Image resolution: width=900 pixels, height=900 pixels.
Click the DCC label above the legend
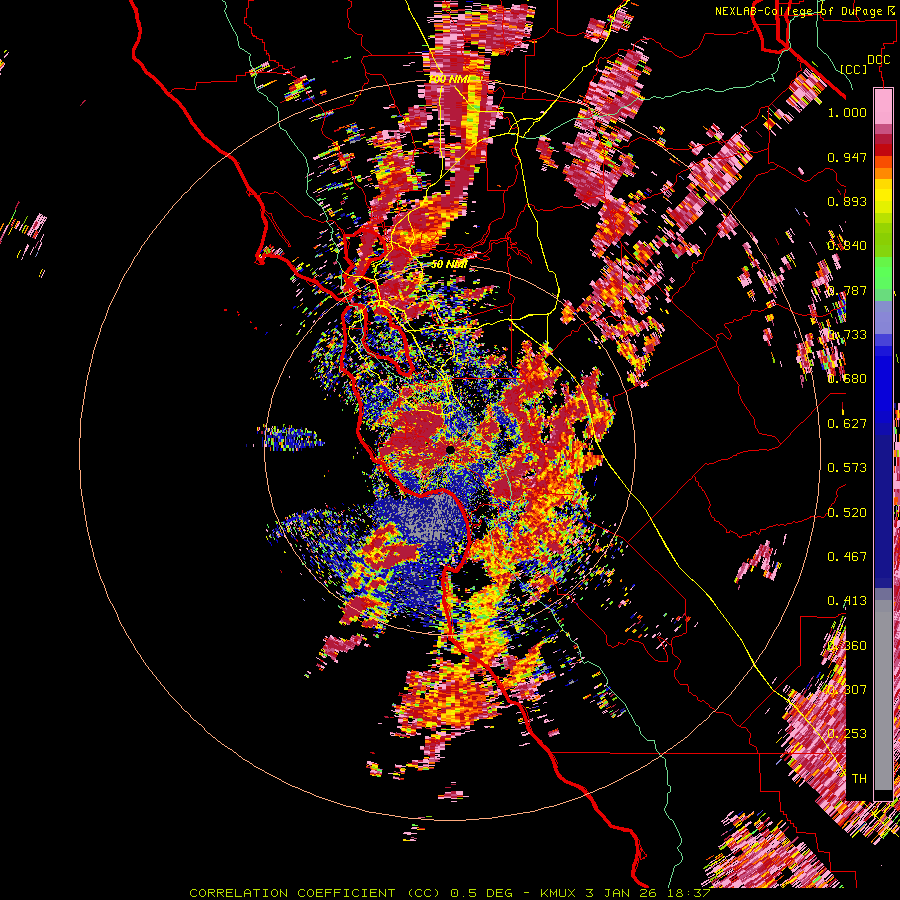(878, 60)
